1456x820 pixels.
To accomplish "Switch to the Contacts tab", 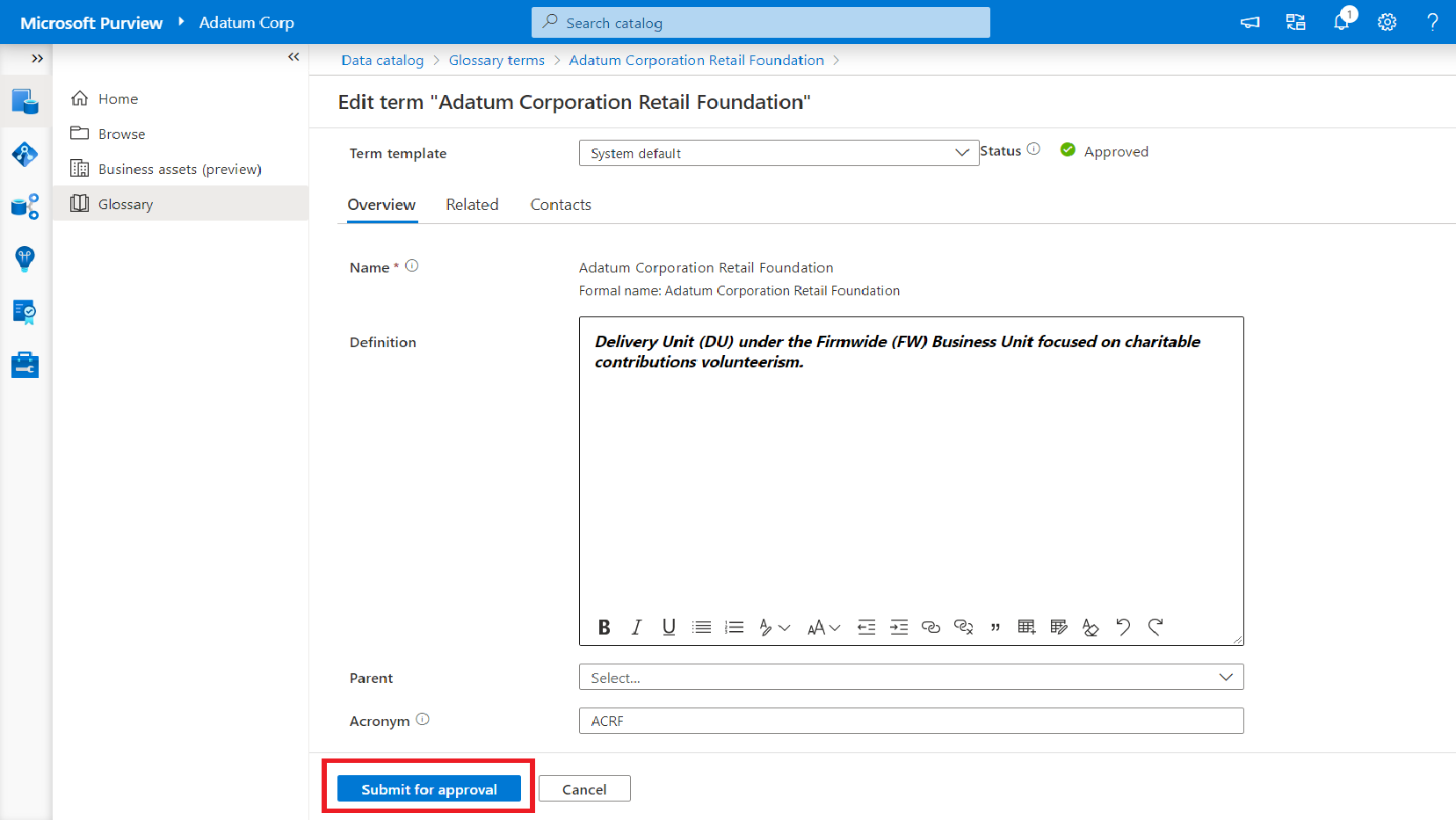I will pos(561,205).
